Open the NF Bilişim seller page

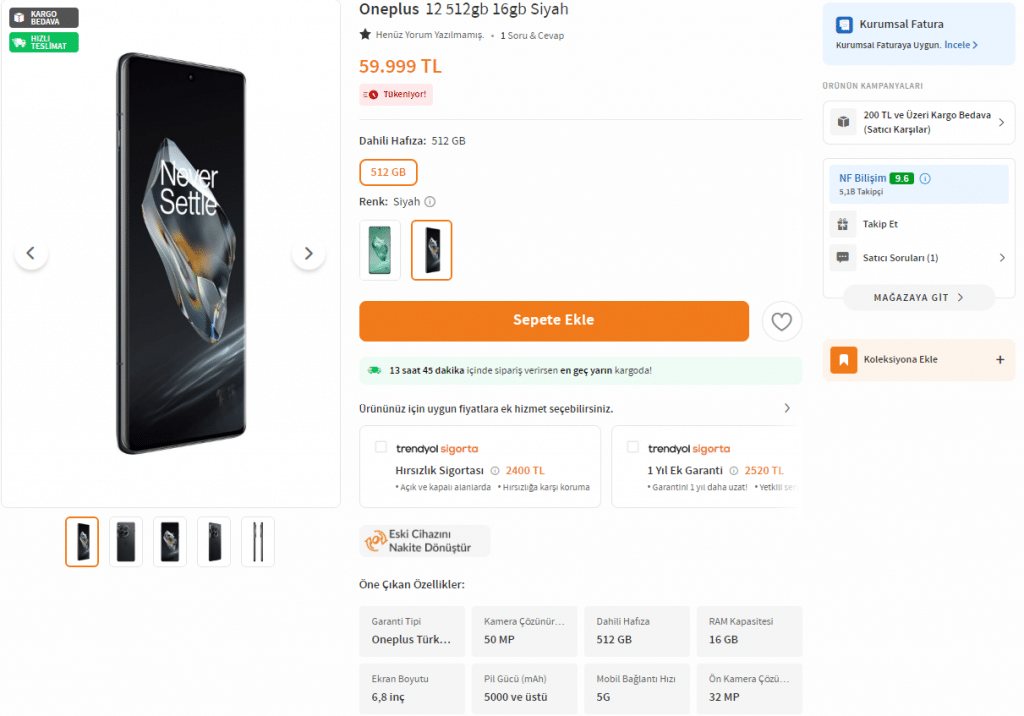863,178
